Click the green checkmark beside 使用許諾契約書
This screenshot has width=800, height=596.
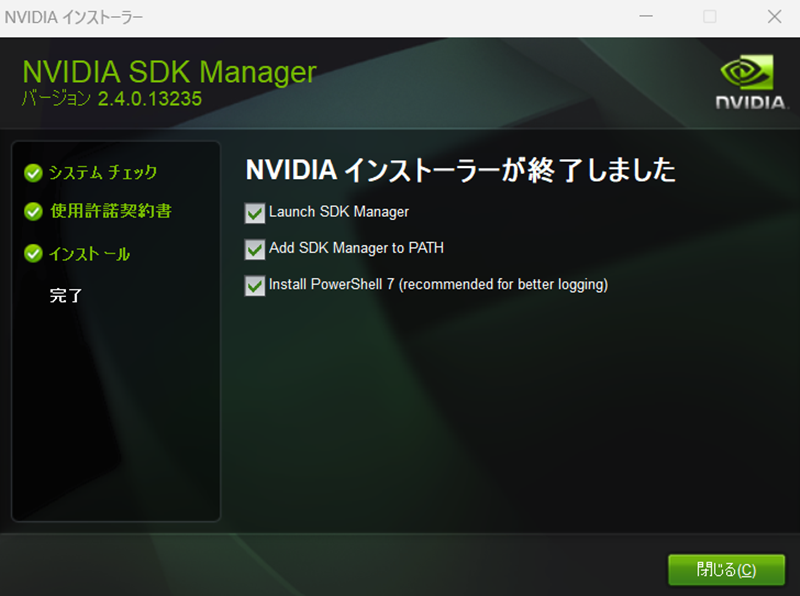coord(33,212)
